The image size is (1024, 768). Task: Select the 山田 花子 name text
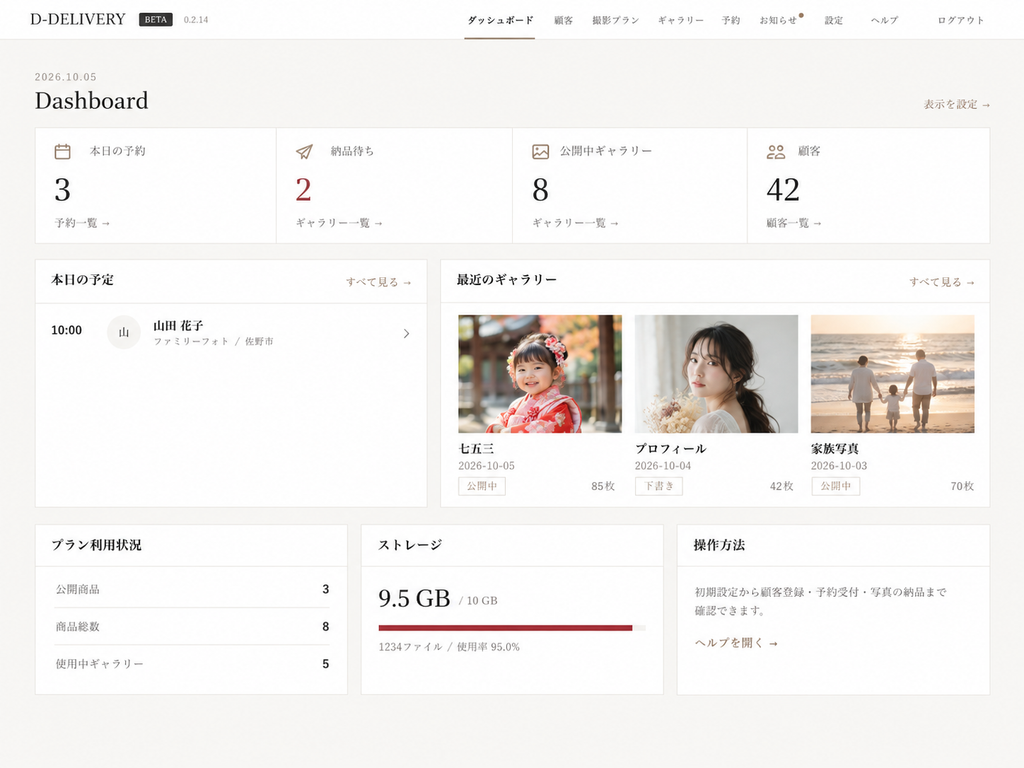(178, 325)
